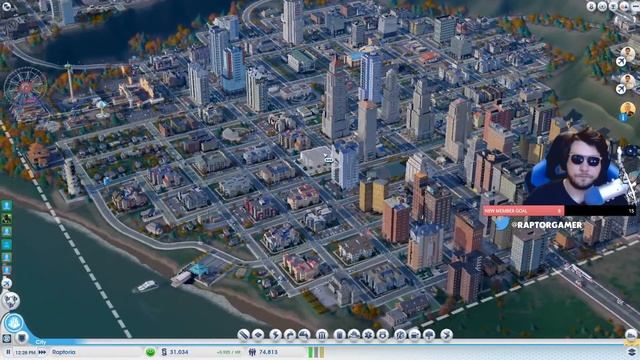Viewport: 640px width, 360px height.
Task: Open the Power lightning-bolt menu
Action: click(276, 335)
